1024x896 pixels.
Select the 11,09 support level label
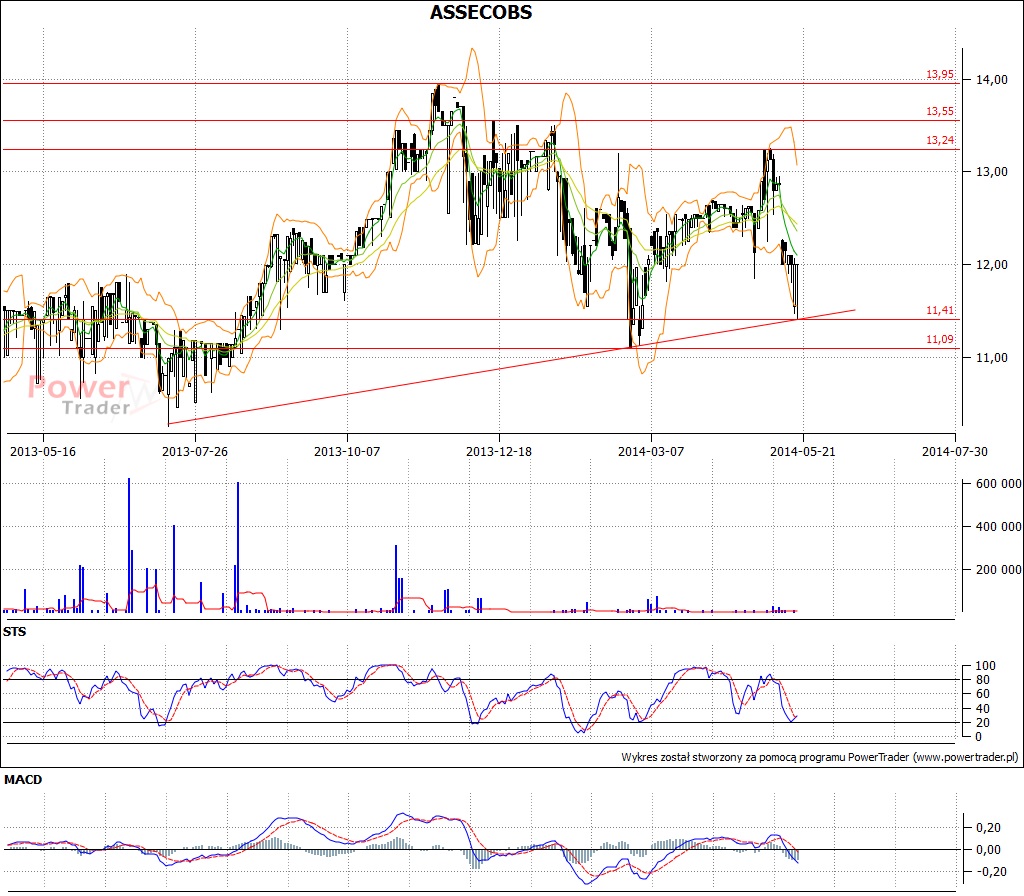click(x=940, y=339)
